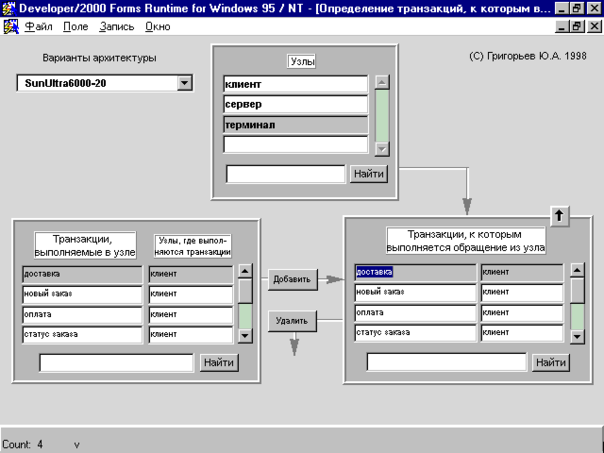This screenshot has width=604, height=453.
Task: Select статус заказа in right transactions list
Action: pos(415,332)
